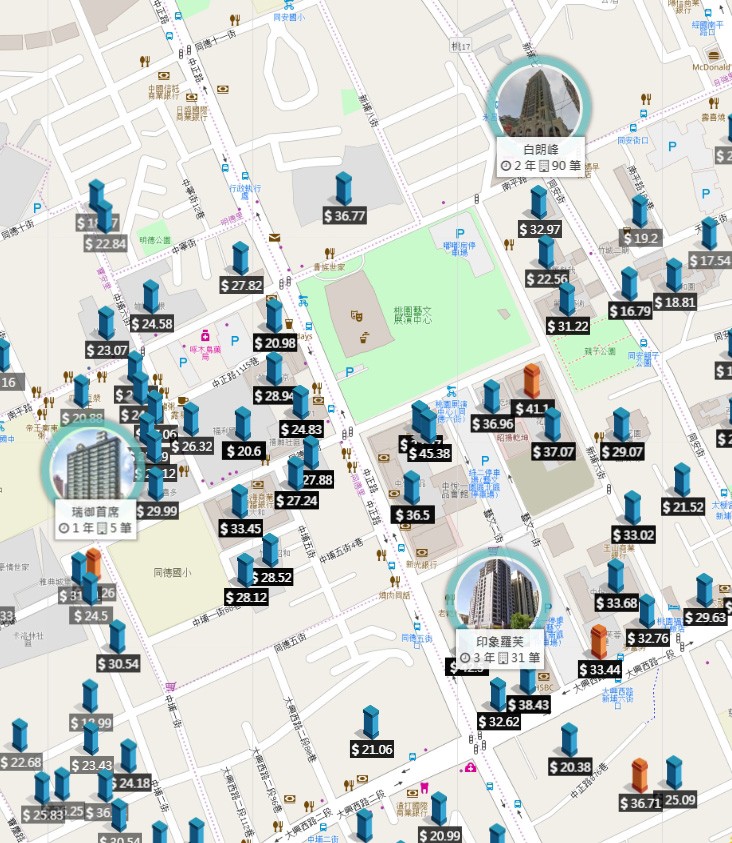Select the blue pin priced $45.38
732x843 pixels.
tap(428, 426)
